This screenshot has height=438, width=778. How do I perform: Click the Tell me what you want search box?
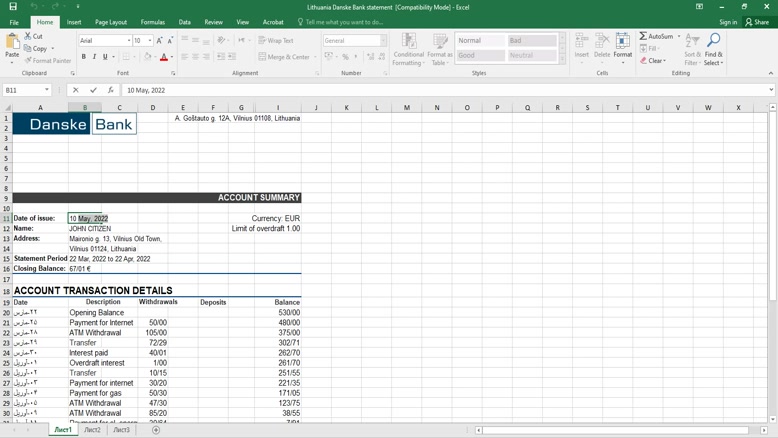(344, 22)
